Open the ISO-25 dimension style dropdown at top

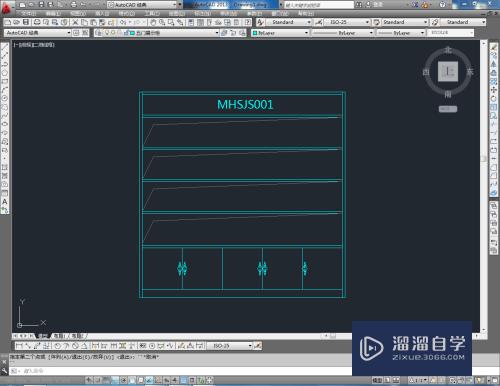pyautogui.click(x=367, y=22)
